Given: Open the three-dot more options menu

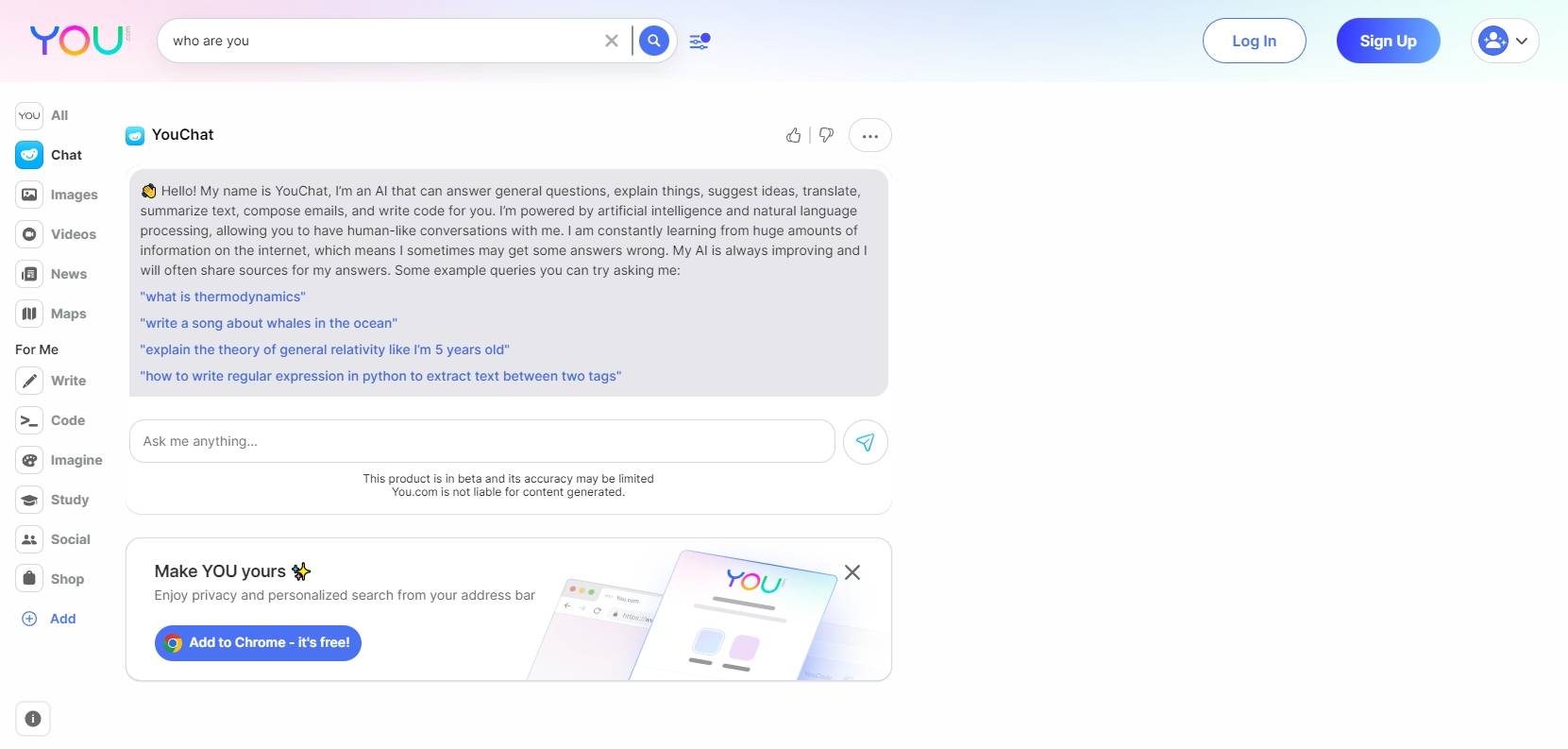Looking at the screenshot, I should [x=869, y=136].
